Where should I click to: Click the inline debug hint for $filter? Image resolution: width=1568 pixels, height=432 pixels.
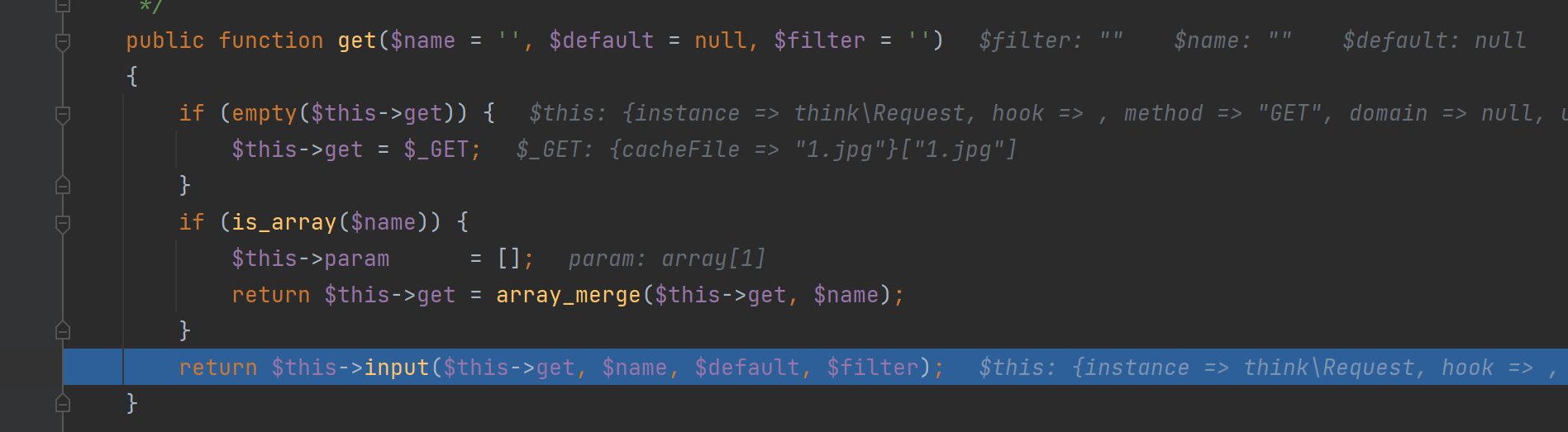pos(1051,40)
